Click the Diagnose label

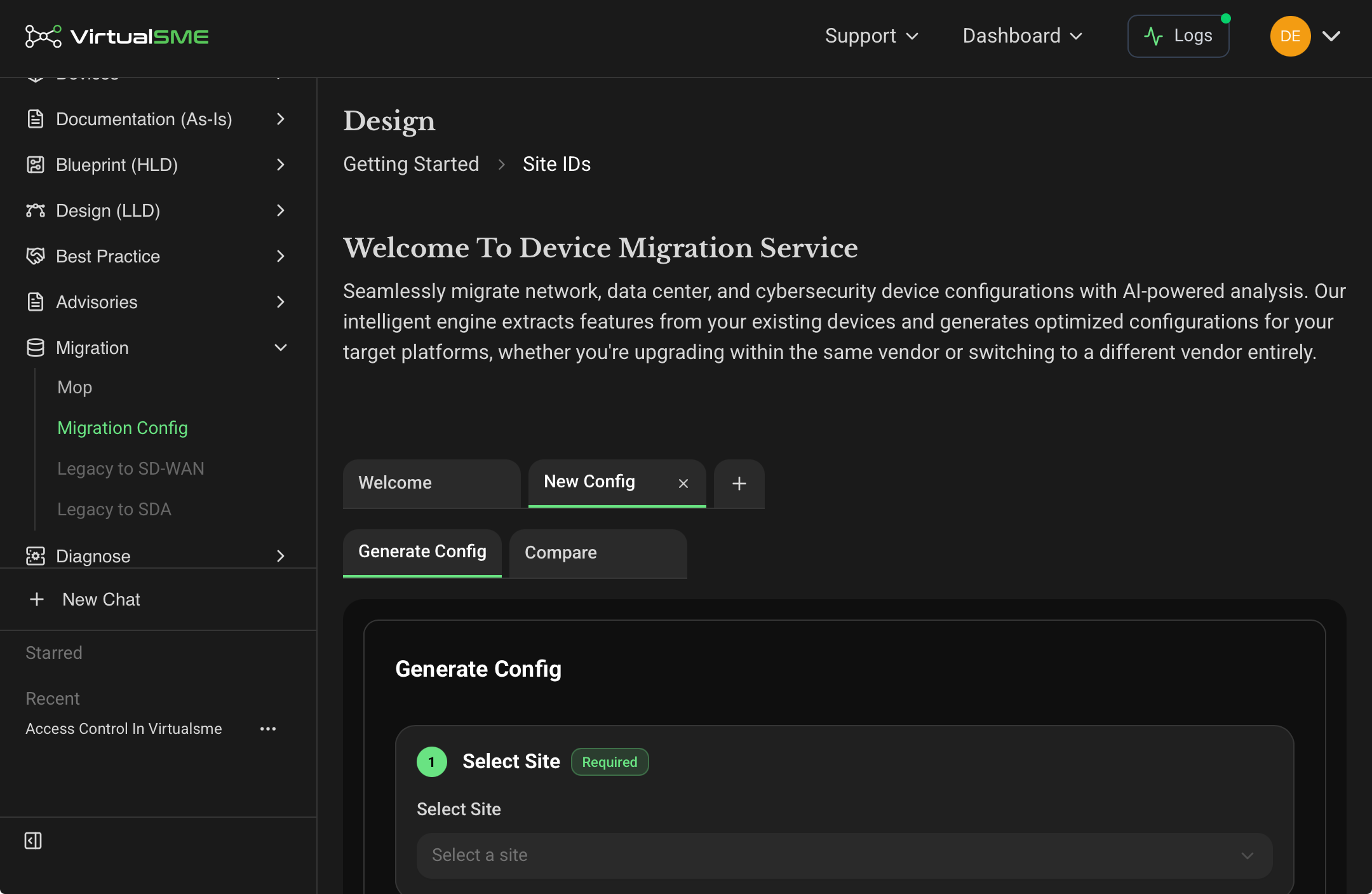pos(93,556)
